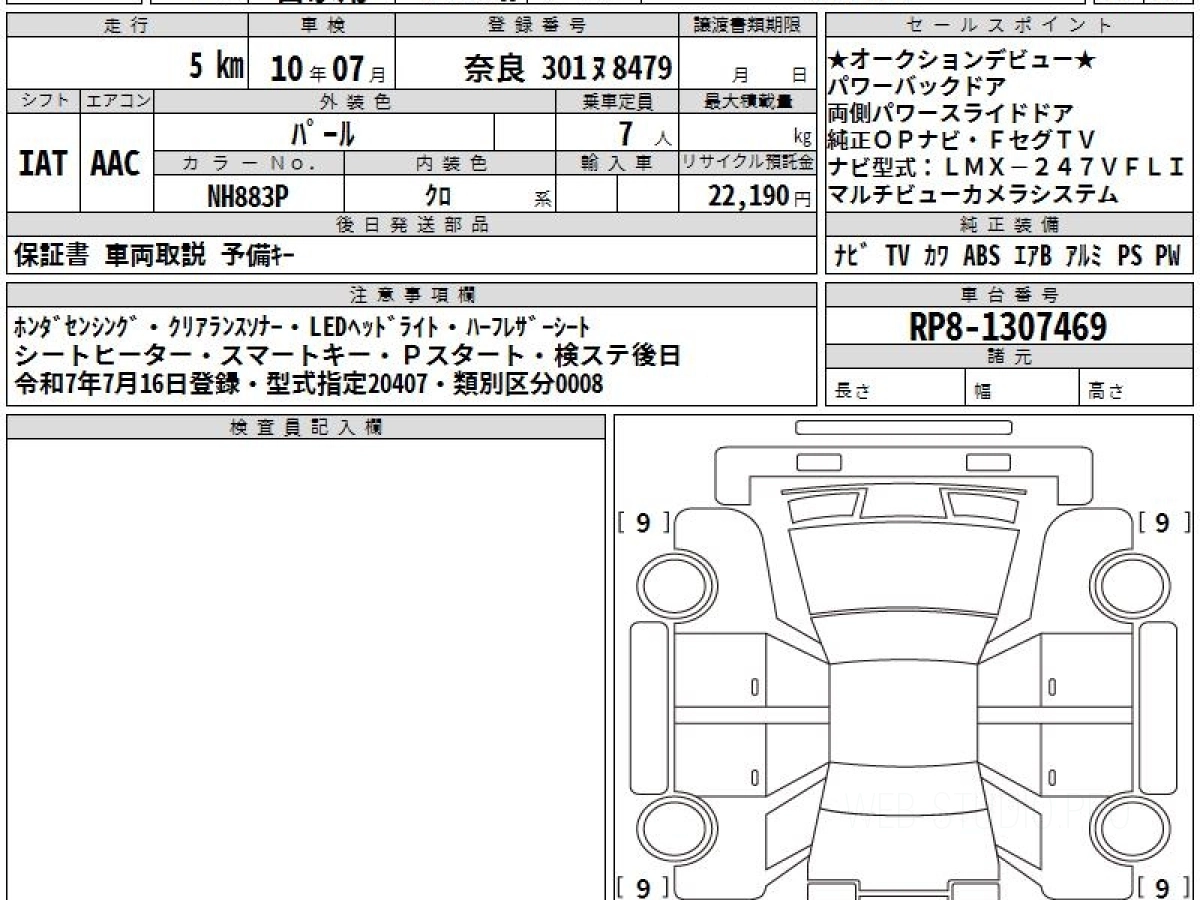Click the vehicle body condition diagram
Viewport: 1200px width, 900px height.
tap(903, 660)
